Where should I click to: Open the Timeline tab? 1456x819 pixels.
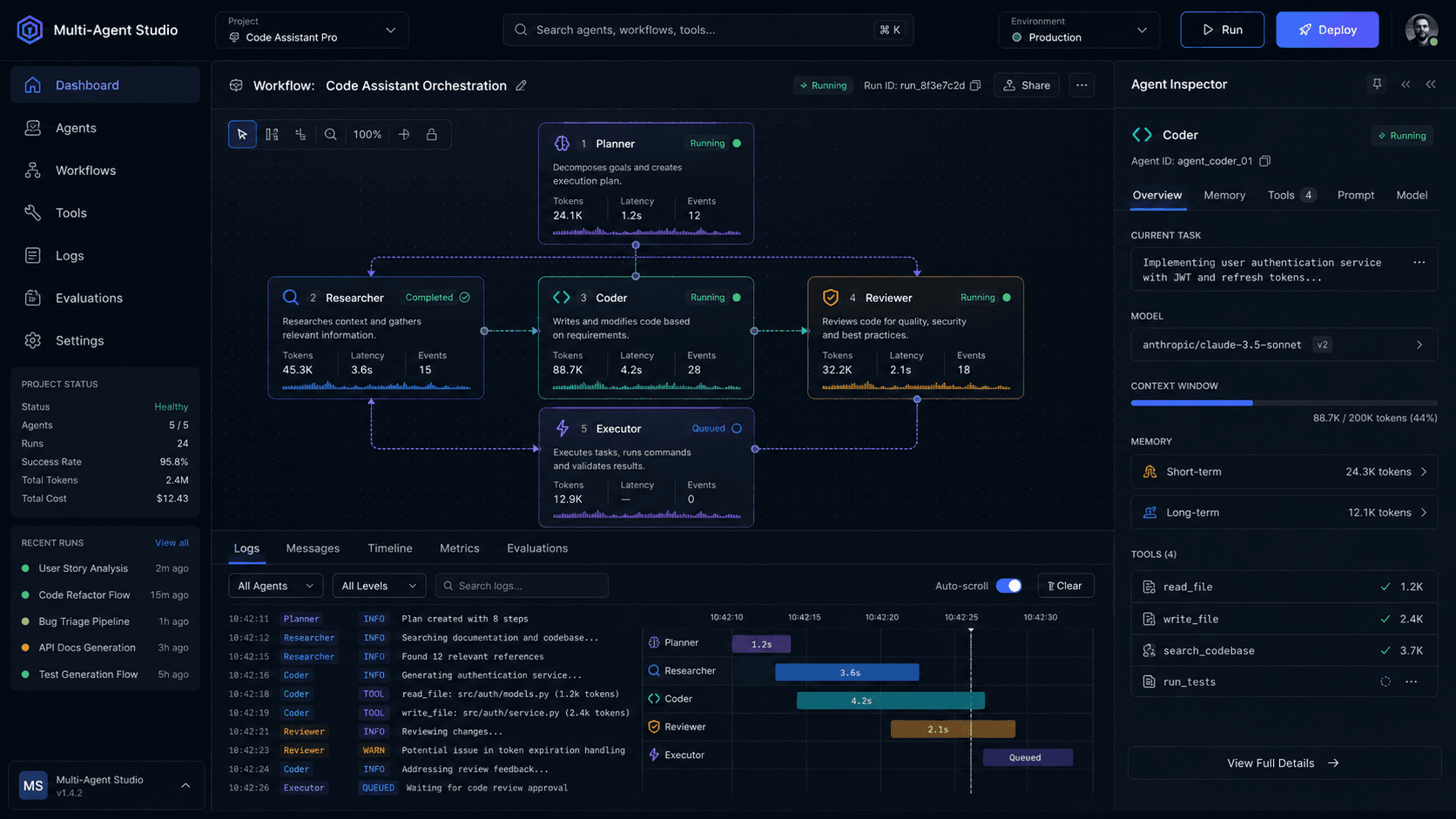click(390, 548)
